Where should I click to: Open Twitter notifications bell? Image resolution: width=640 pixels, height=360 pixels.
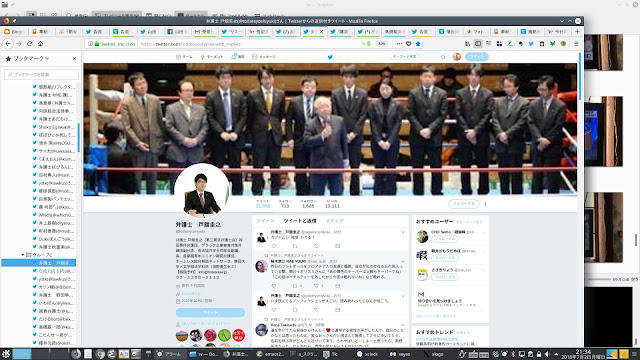click(238, 57)
